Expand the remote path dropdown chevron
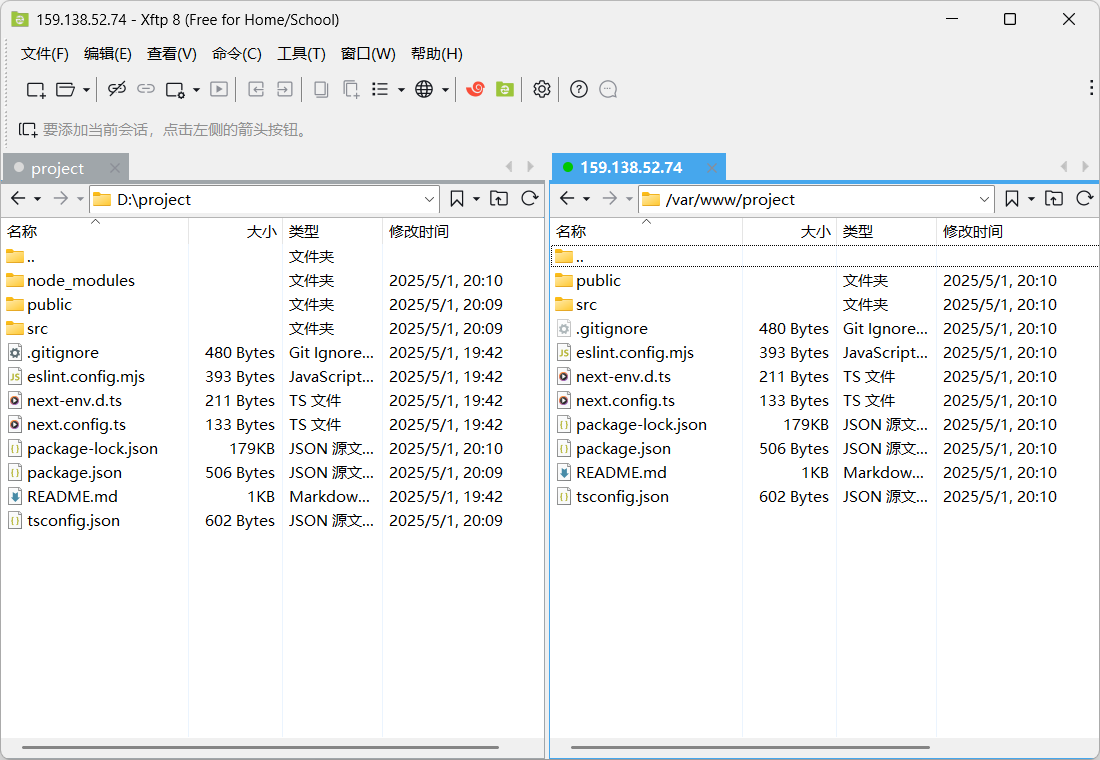The width and height of the screenshot is (1100, 760). pyautogui.click(x=984, y=199)
